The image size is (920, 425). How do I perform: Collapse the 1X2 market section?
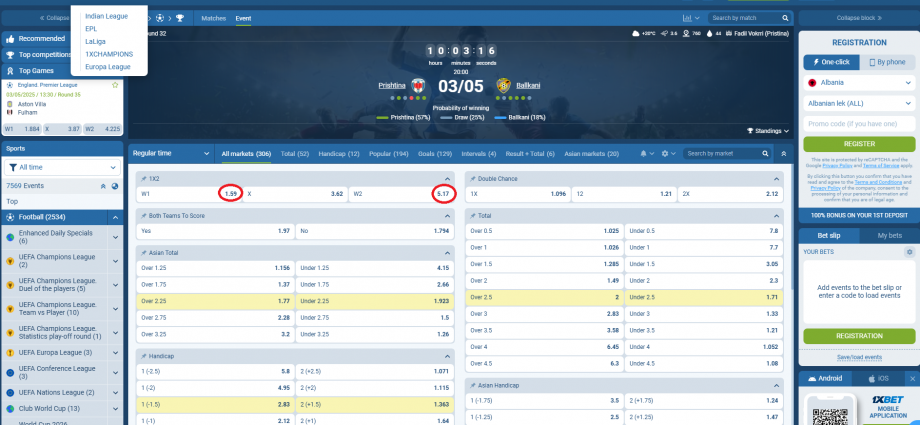[447, 179]
